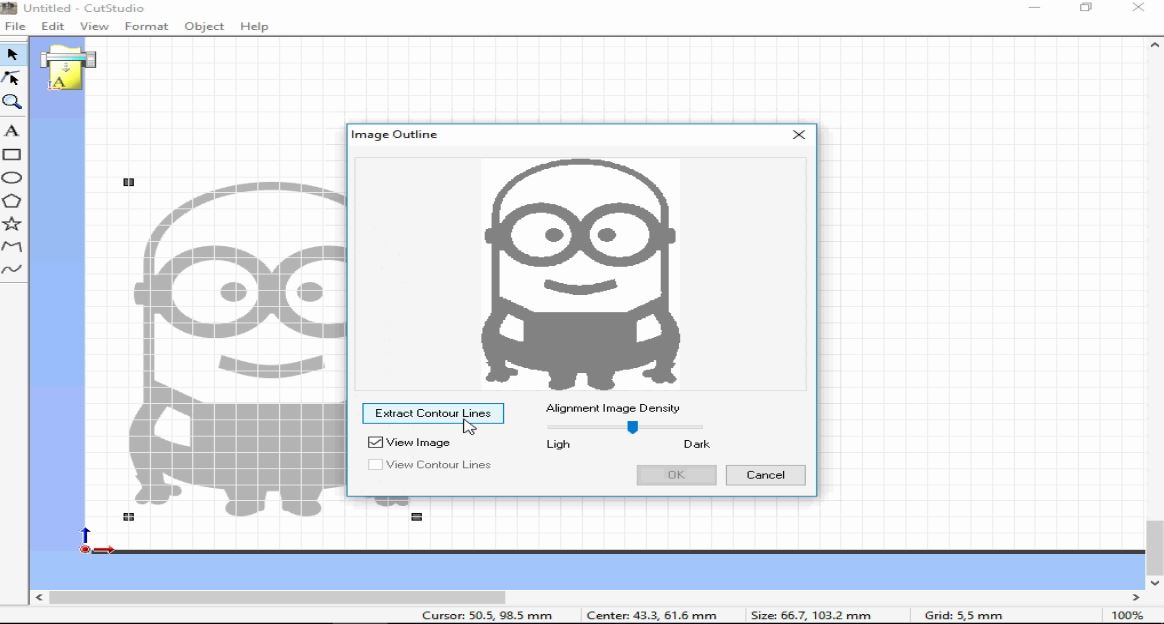The height and width of the screenshot is (624, 1164).
Task: Click the Ligh label
Action: tap(558, 444)
